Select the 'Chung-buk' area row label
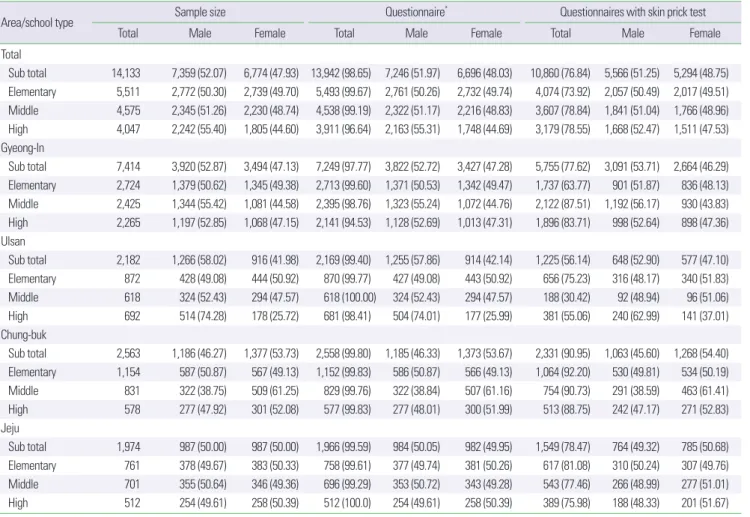750x517 pixels. [x=23, y=334]
